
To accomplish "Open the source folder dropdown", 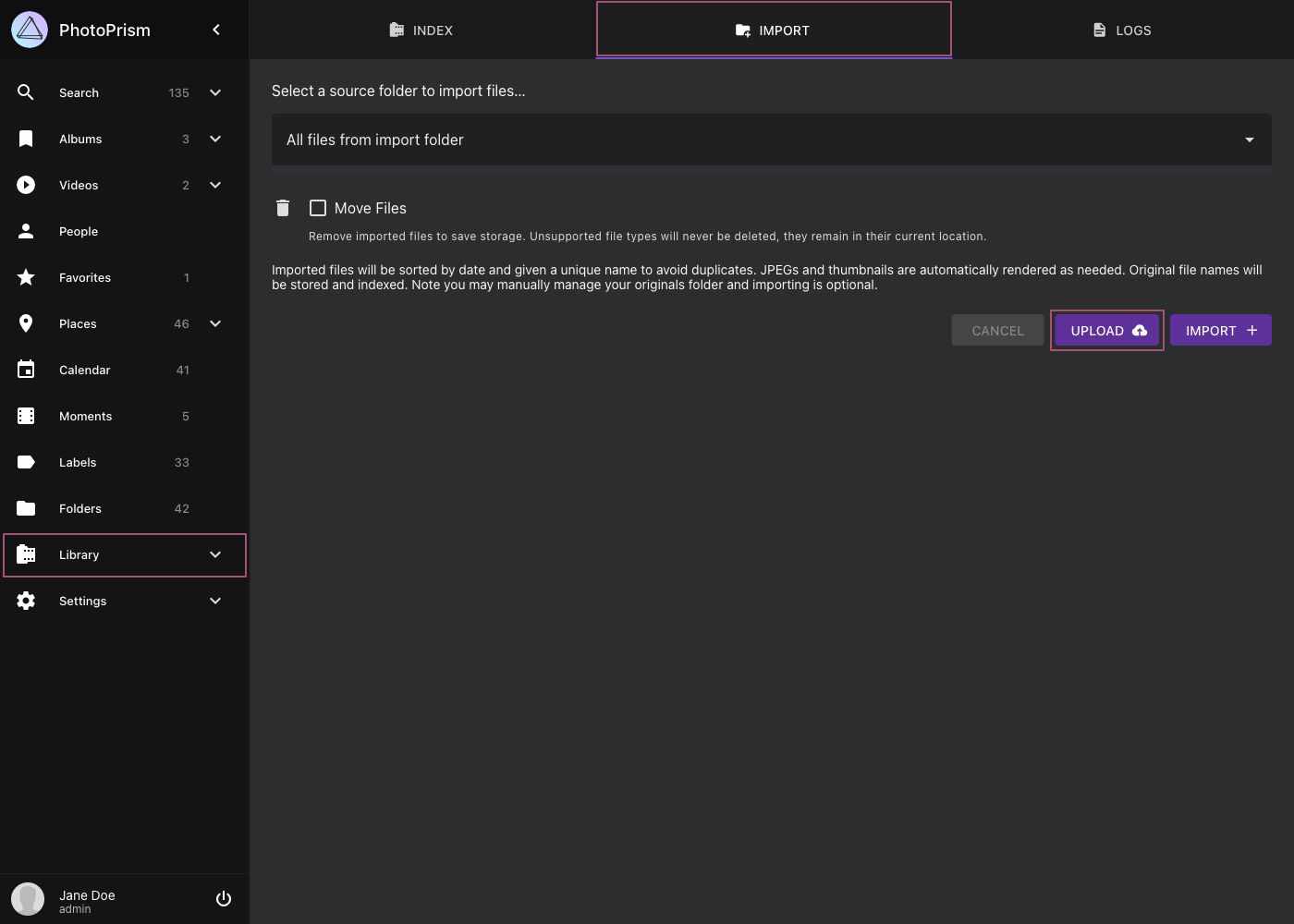I will tap(1250, 140).
